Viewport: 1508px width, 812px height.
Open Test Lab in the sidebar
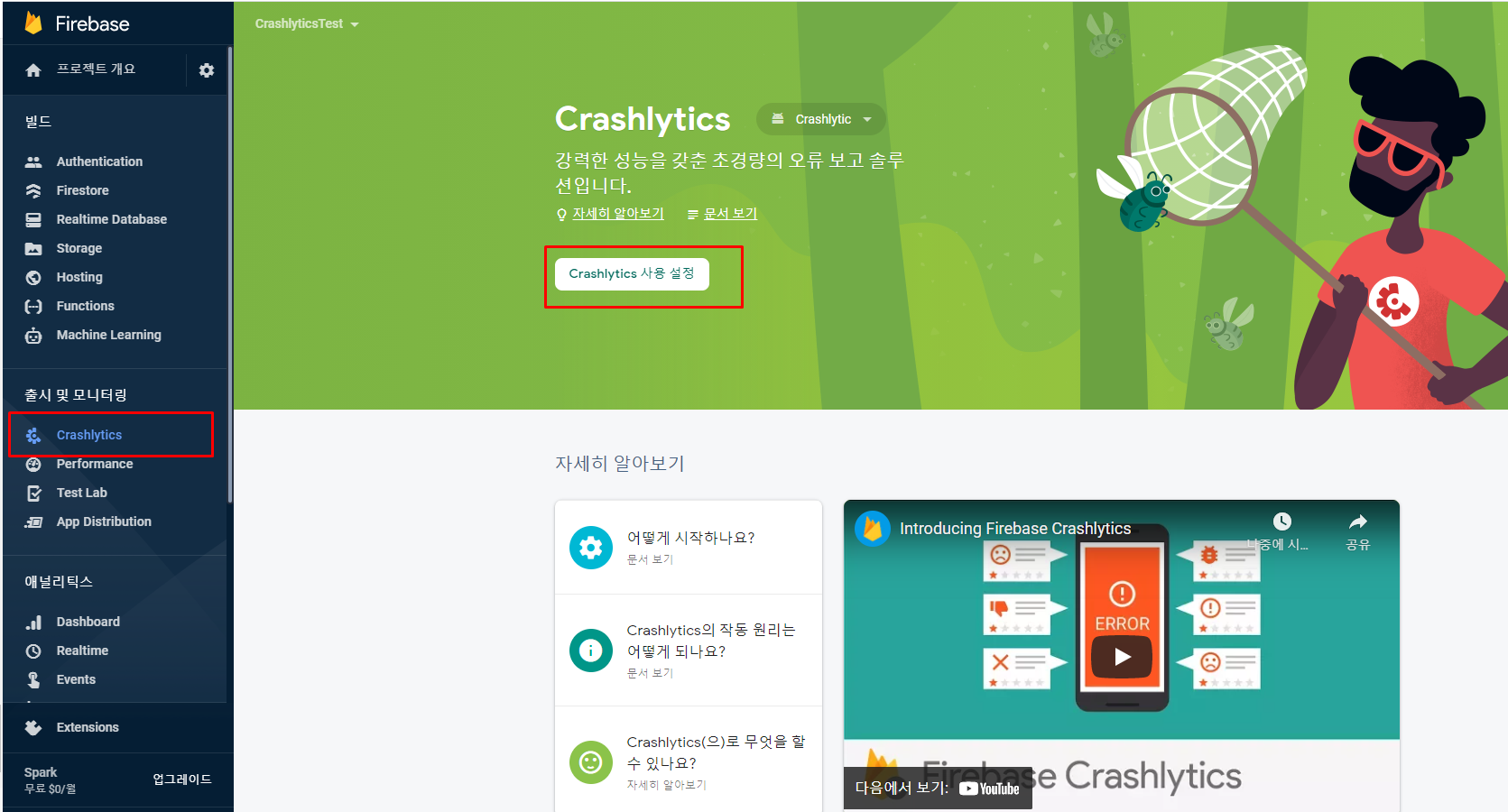pyautogui.click(x=81, y=494)
